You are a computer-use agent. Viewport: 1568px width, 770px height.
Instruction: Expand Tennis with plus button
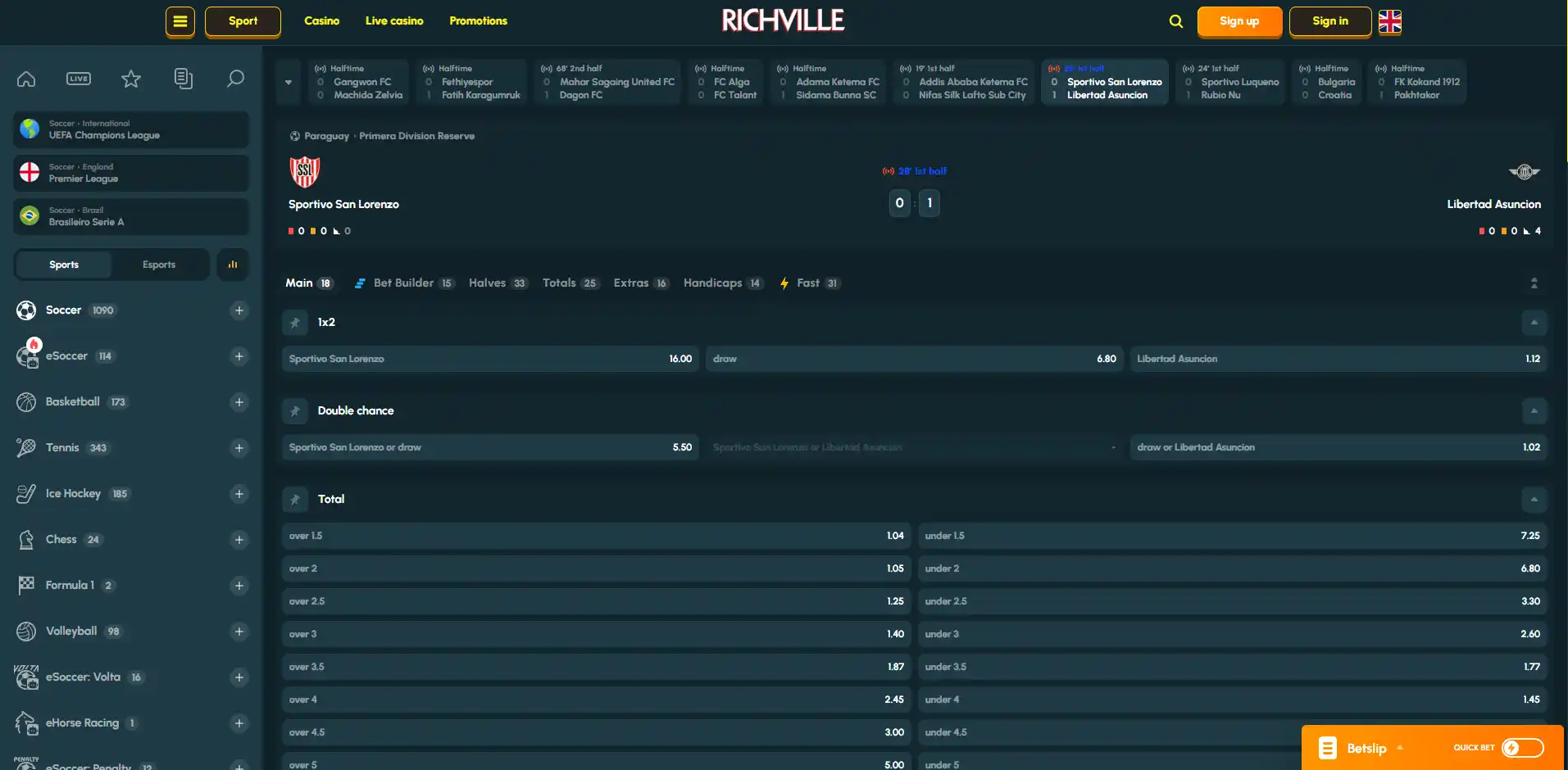click(239, 448)
